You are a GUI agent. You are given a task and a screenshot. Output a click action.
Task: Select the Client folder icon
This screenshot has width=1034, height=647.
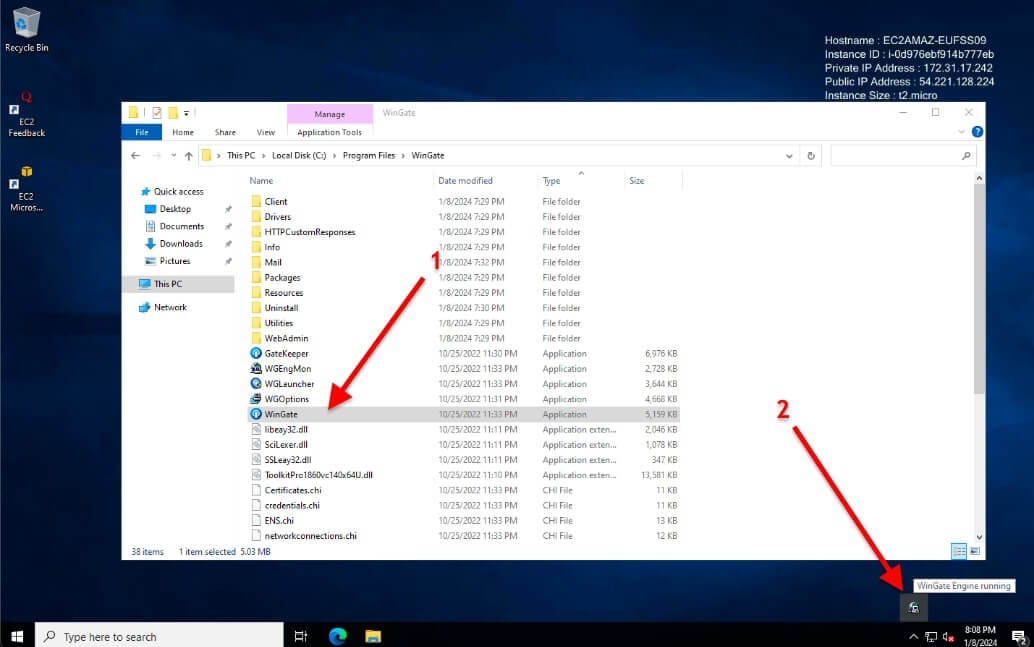click(256, 202)
